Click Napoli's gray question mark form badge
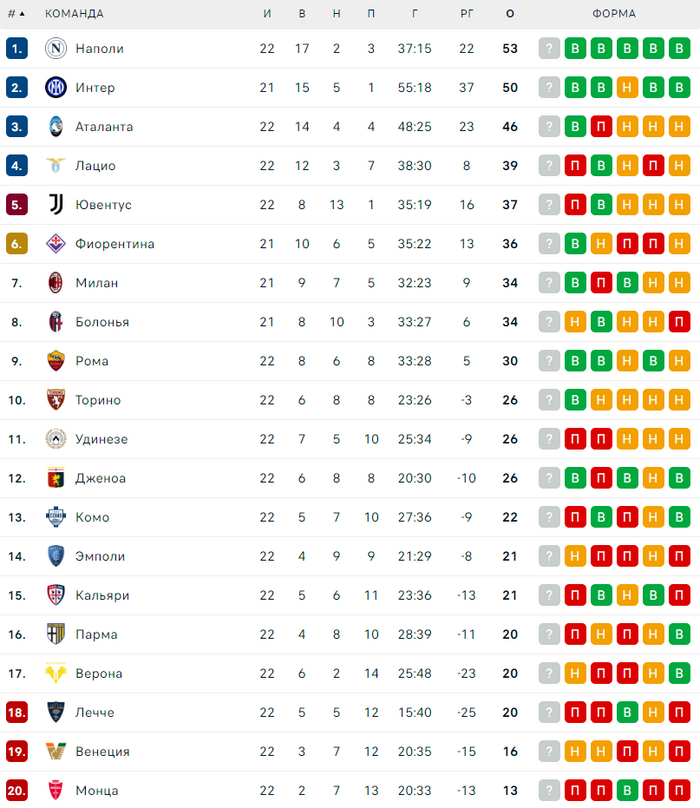 point(549,48)
